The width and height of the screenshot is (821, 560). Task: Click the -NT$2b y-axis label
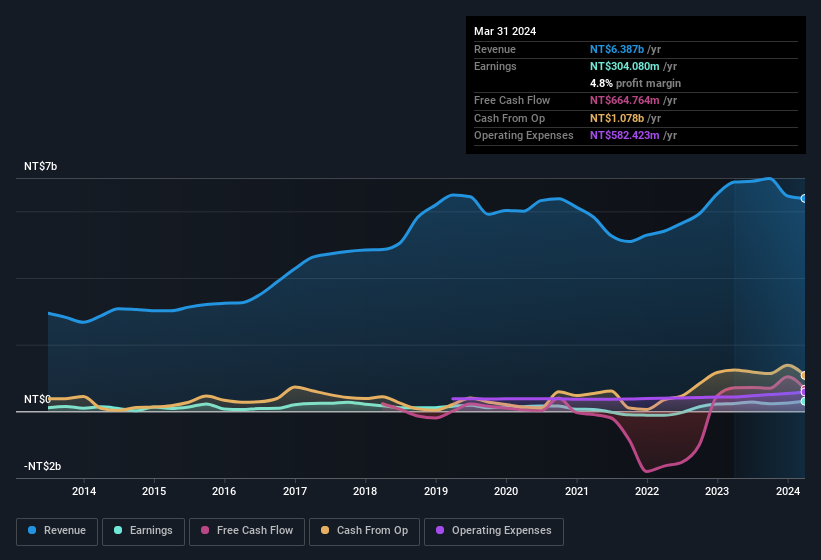click(42, 466)
